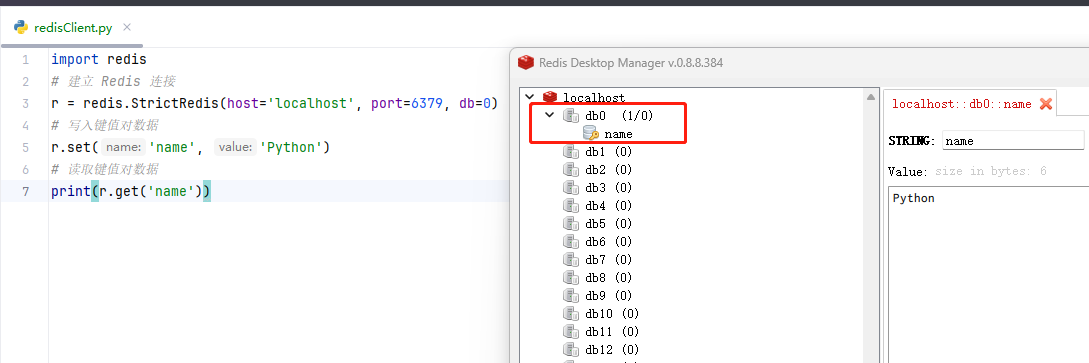
Task: Select db1 (0) database
Action: click(608, 152)
